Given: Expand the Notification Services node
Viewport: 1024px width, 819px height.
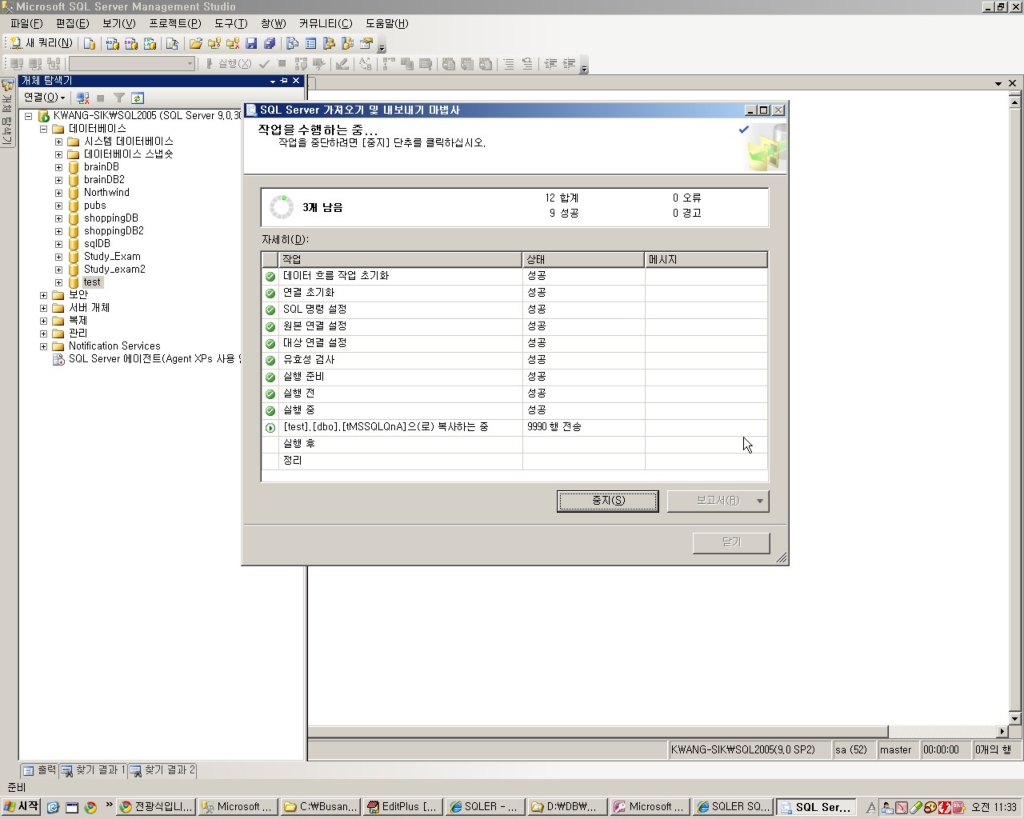Looking at the screenshot, I should tap(44, 346).
